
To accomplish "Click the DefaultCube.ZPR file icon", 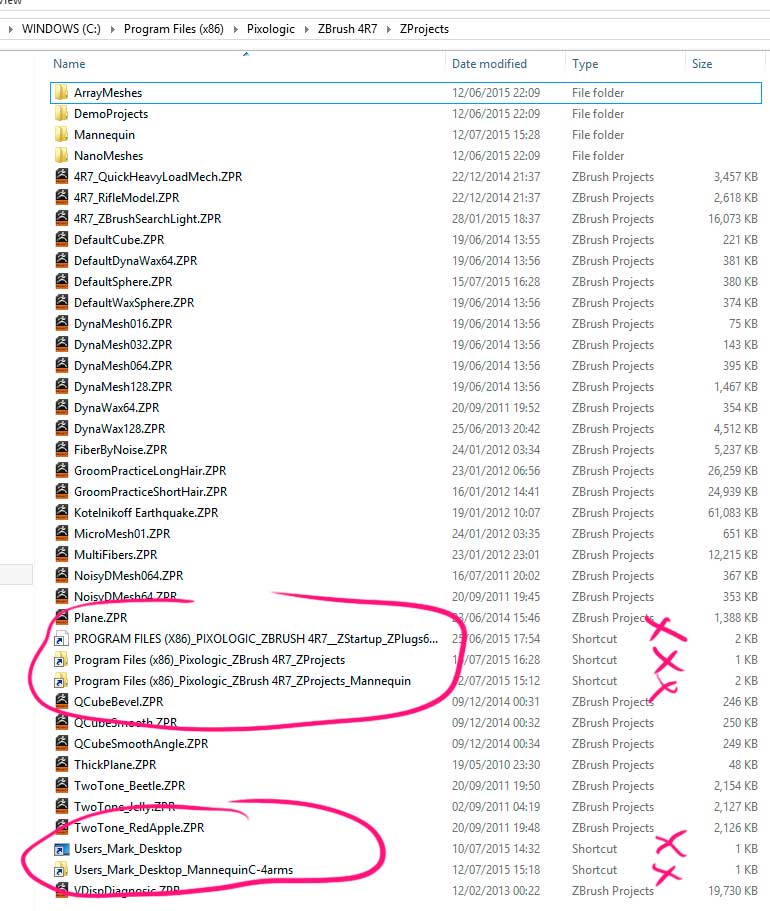I will tap(61, 239).
